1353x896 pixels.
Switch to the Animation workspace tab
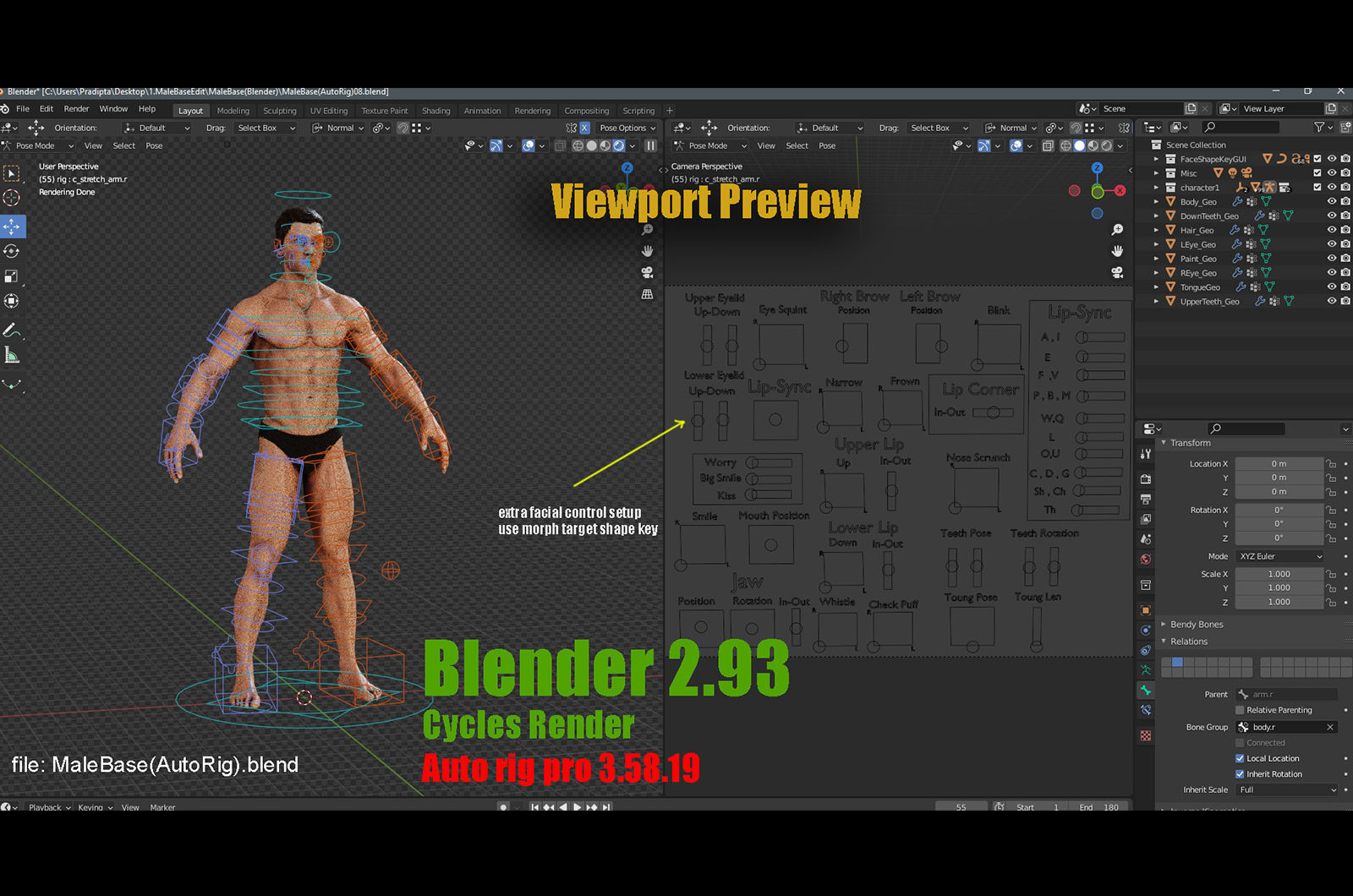pyautogui.click(x=483, y=111)
